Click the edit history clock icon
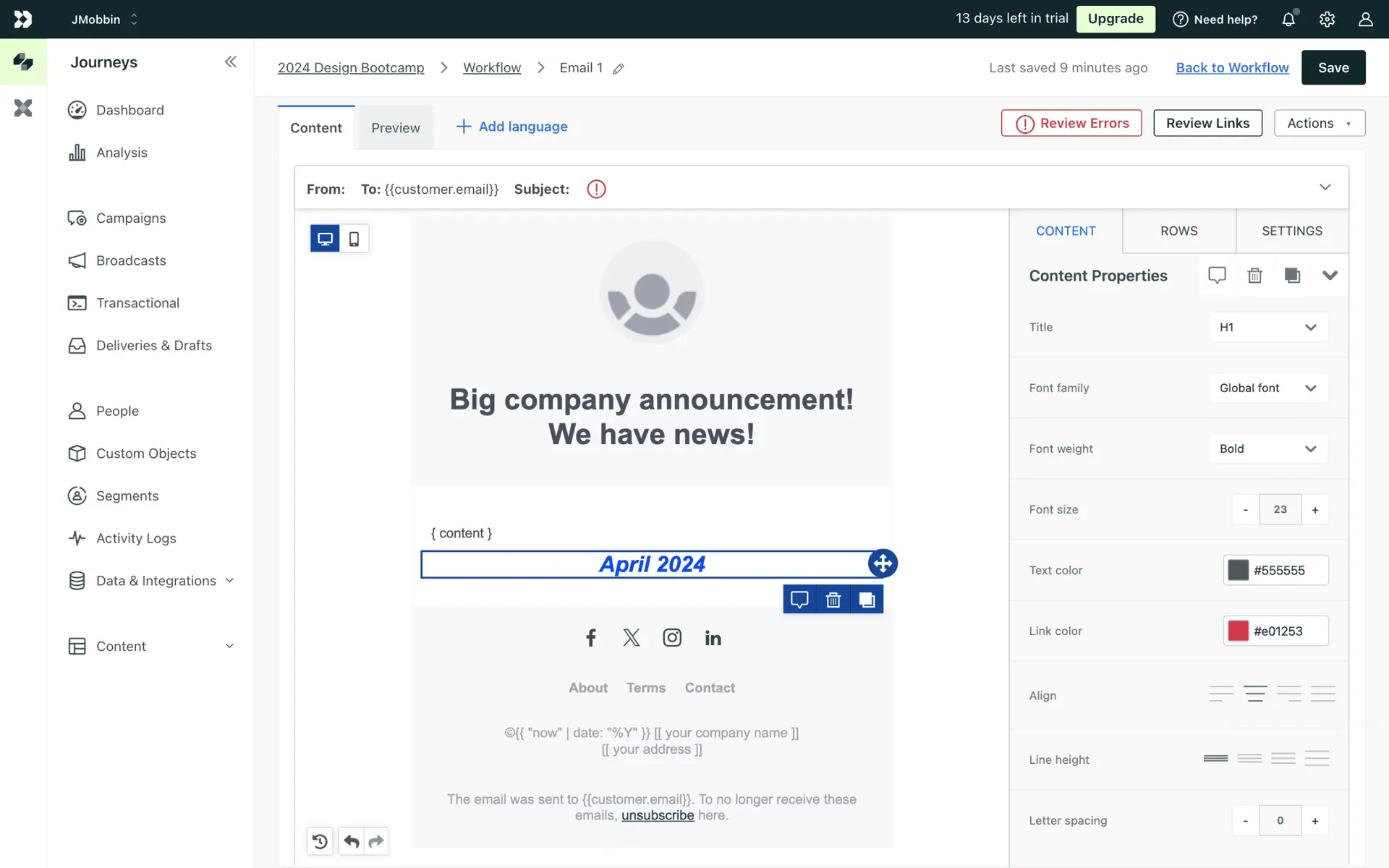 320,841
